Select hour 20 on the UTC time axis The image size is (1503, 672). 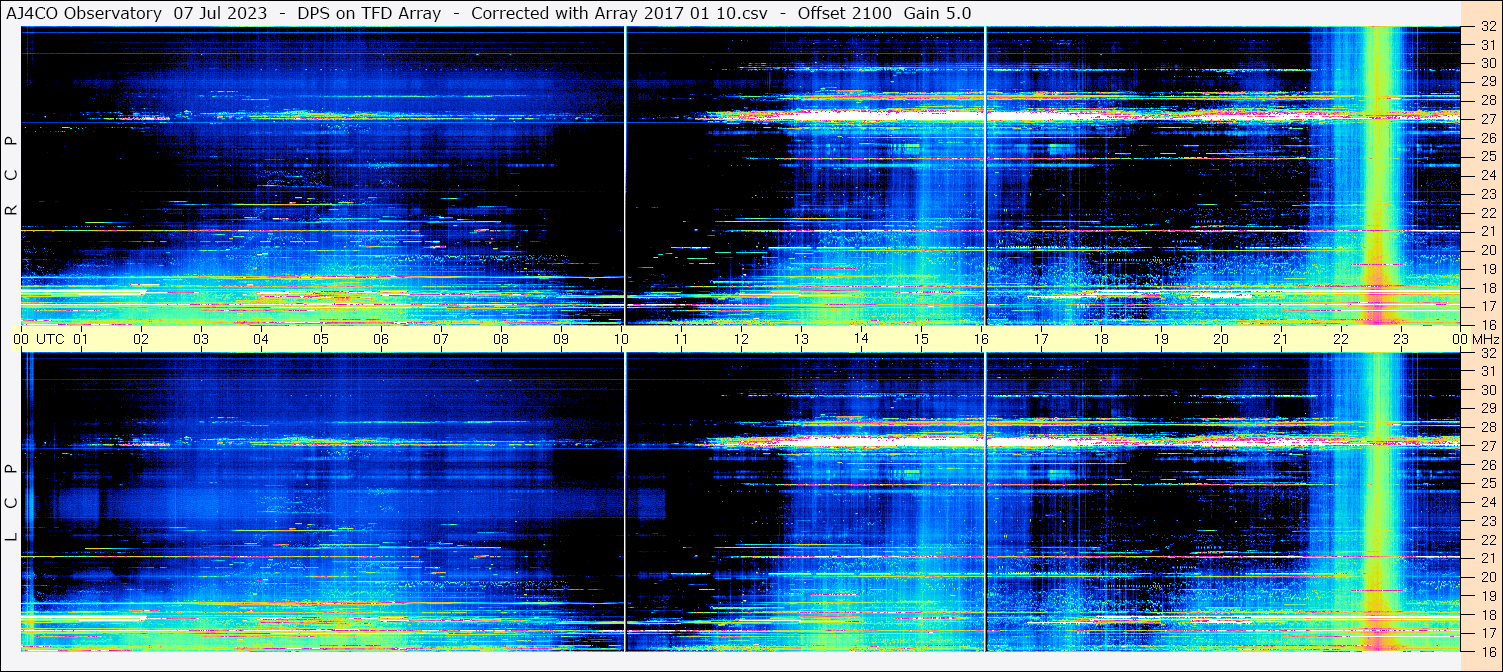click(x=1221, y=339)
